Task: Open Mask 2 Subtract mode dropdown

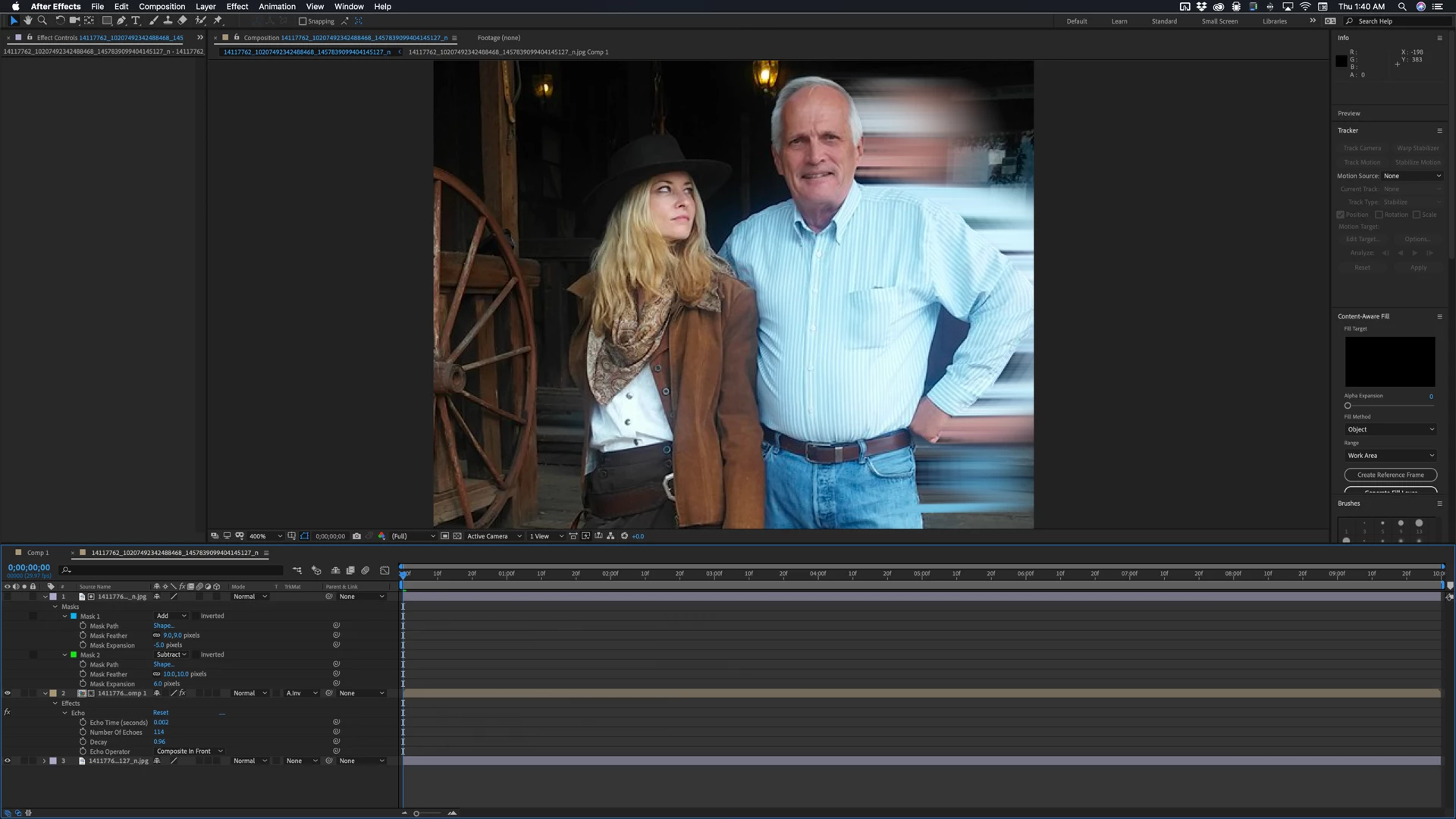Action: coord(171,654)
